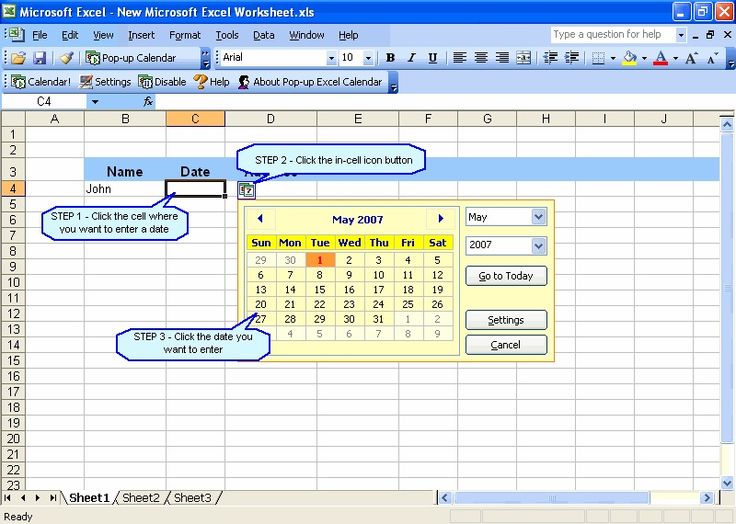The width and height of the screenshot is (736, 524).
Task: Click the Save floppy disk icon
Action: 39,58
